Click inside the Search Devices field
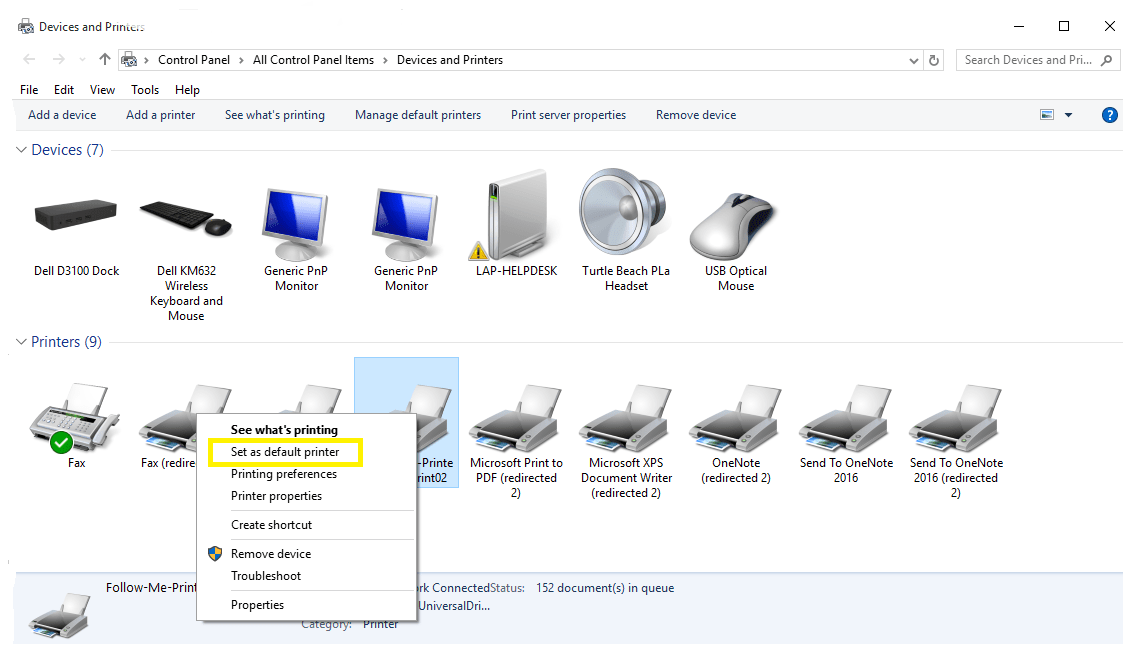The height and width of the screenshot is (647, 1123). click(x=1030, y=60)
